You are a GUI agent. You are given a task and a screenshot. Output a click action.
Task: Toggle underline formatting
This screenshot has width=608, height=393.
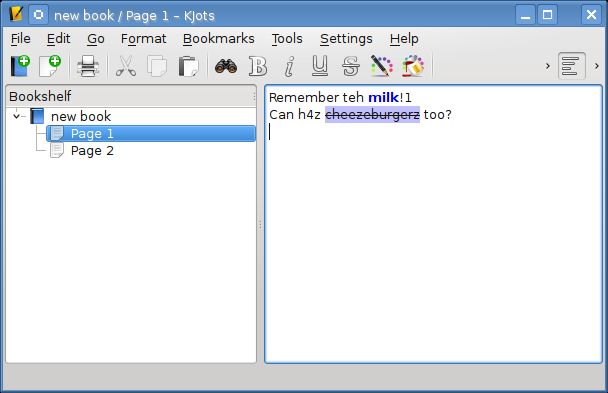[x=320, y=66]
